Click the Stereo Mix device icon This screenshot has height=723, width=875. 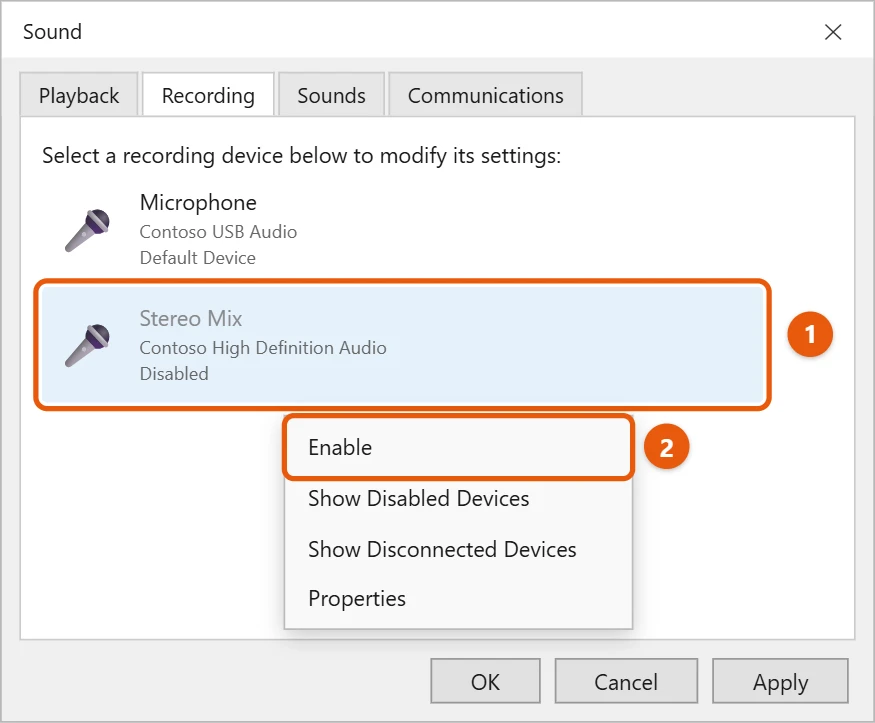[x=87, y=345]
